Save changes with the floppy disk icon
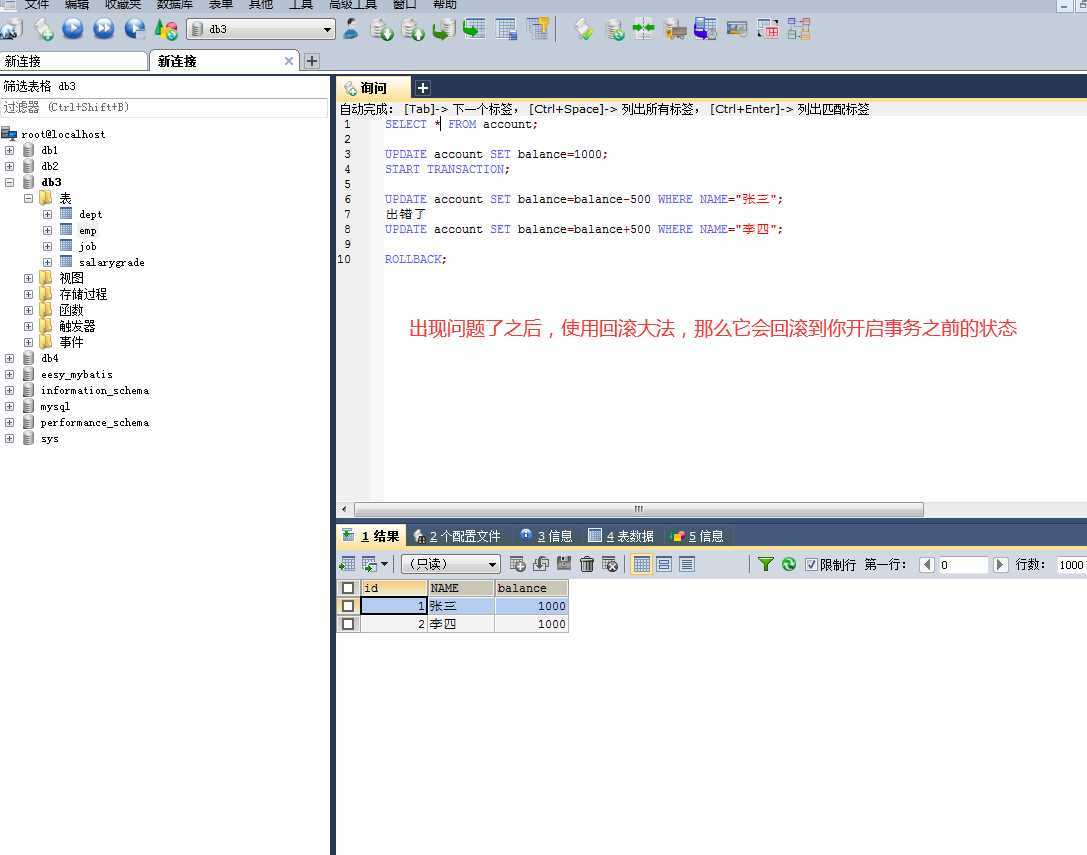 pyautogui.click(x=564, y=564)
